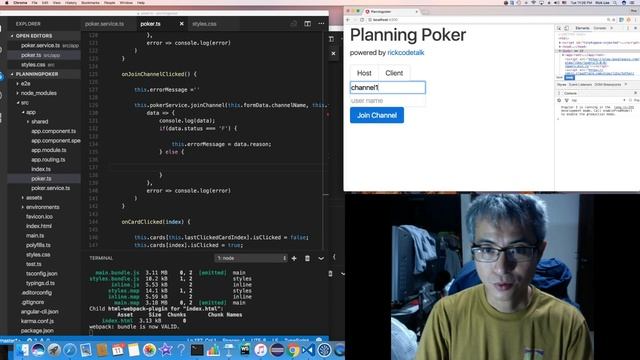The height and width of the screenshot is (360, 640).
Task: Open main.ts in explorer tree
Action: pos(35,236)
